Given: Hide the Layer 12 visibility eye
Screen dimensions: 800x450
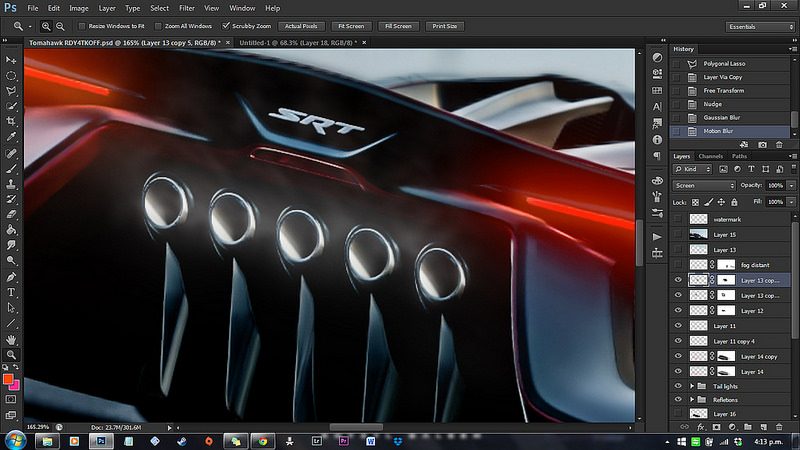Looking at the screenshot, I should [680, 311].
